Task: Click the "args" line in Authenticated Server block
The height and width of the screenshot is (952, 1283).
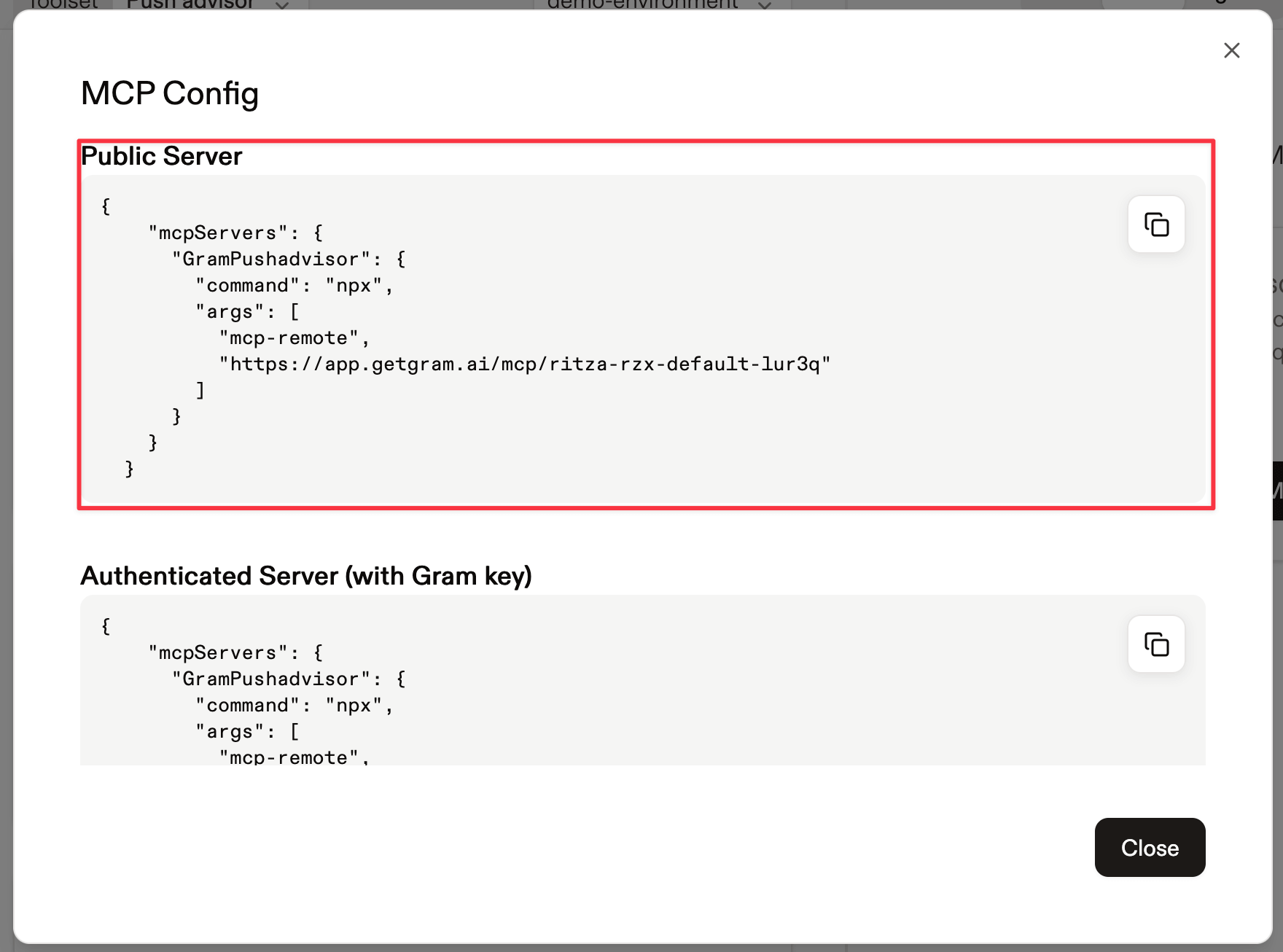Action: (247, 731)
